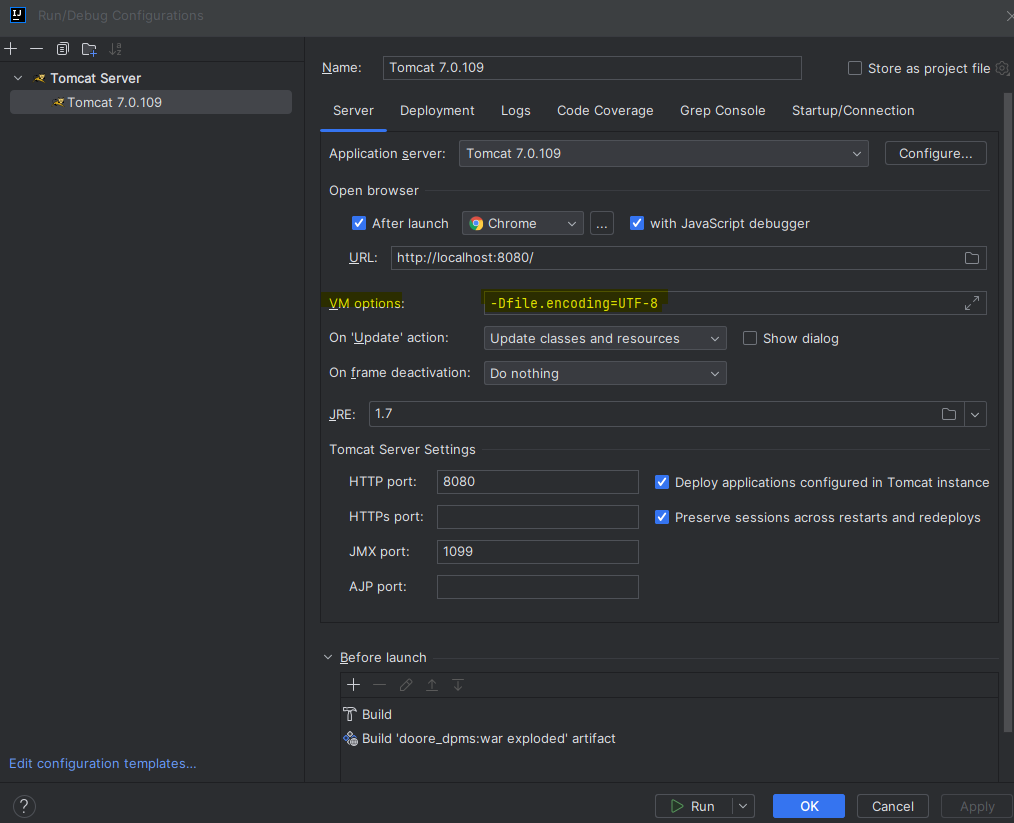Click the Configure... button
The height and width of the screenshot is (823, 1014).
coord(935,153)
